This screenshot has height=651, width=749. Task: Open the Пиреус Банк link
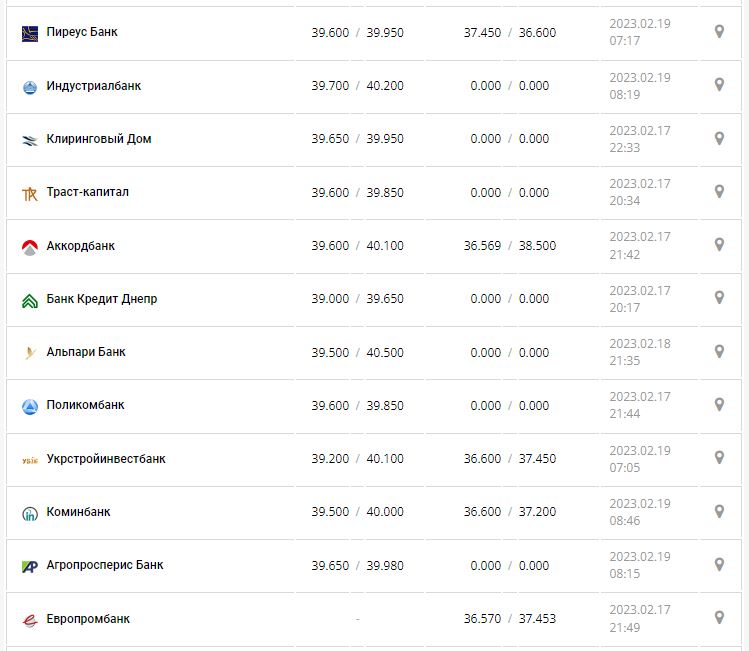(x=82, y=32)
